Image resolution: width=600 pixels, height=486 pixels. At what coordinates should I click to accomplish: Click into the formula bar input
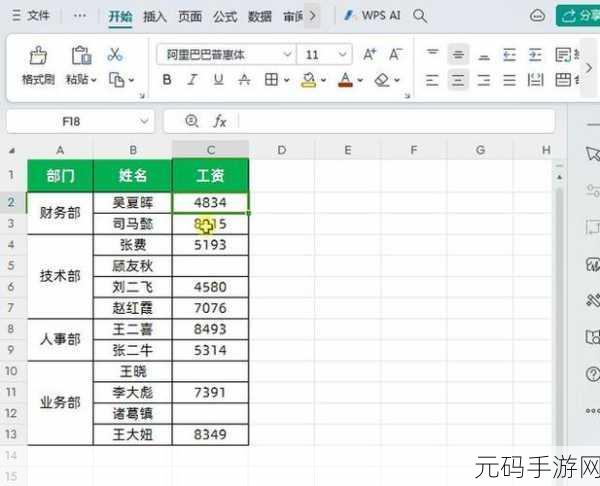tap(396, 122)
